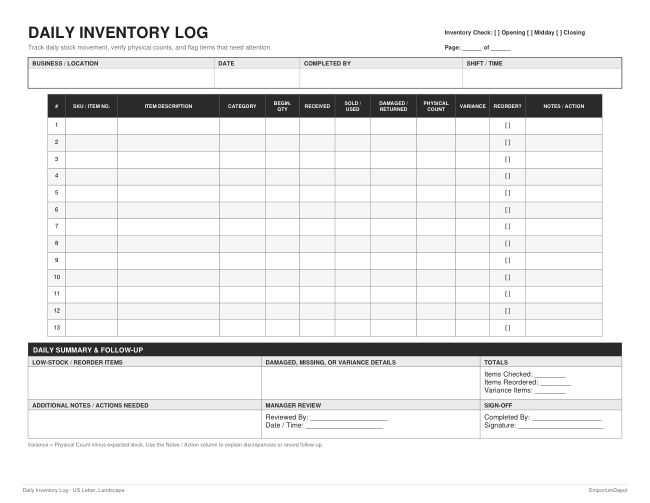Screen dimensions: 650x503
Task: Click the Damaged, Missing, or Variance Details box
Action: coord(371,383)
